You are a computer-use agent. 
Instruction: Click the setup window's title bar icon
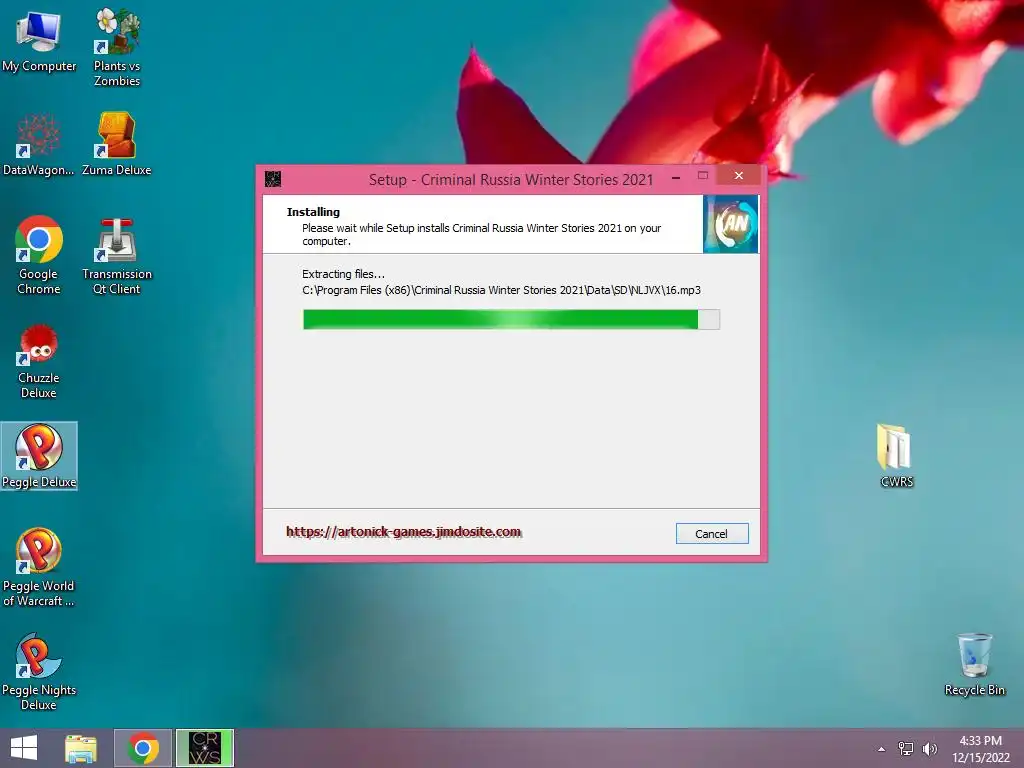pyautogui.click(x=273, y=179)
